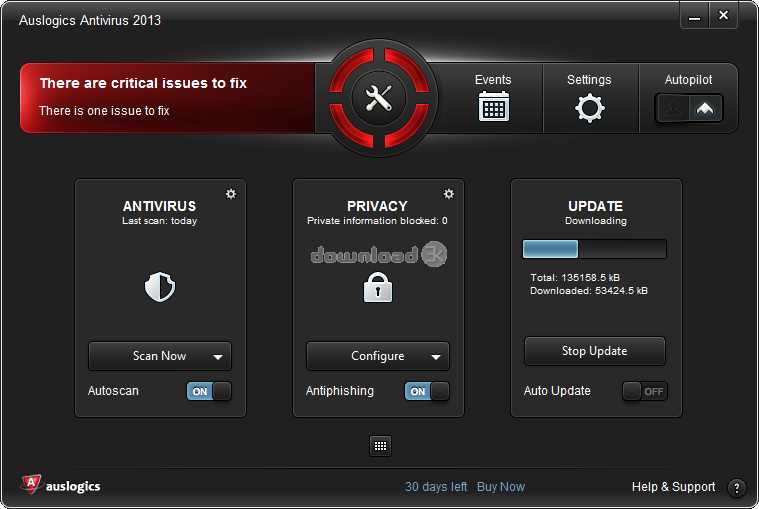Click the ANTIVIRUS panel heading
Image resolution: width=759 pixels, height=509 pixels.
click(x=160, y=206)
